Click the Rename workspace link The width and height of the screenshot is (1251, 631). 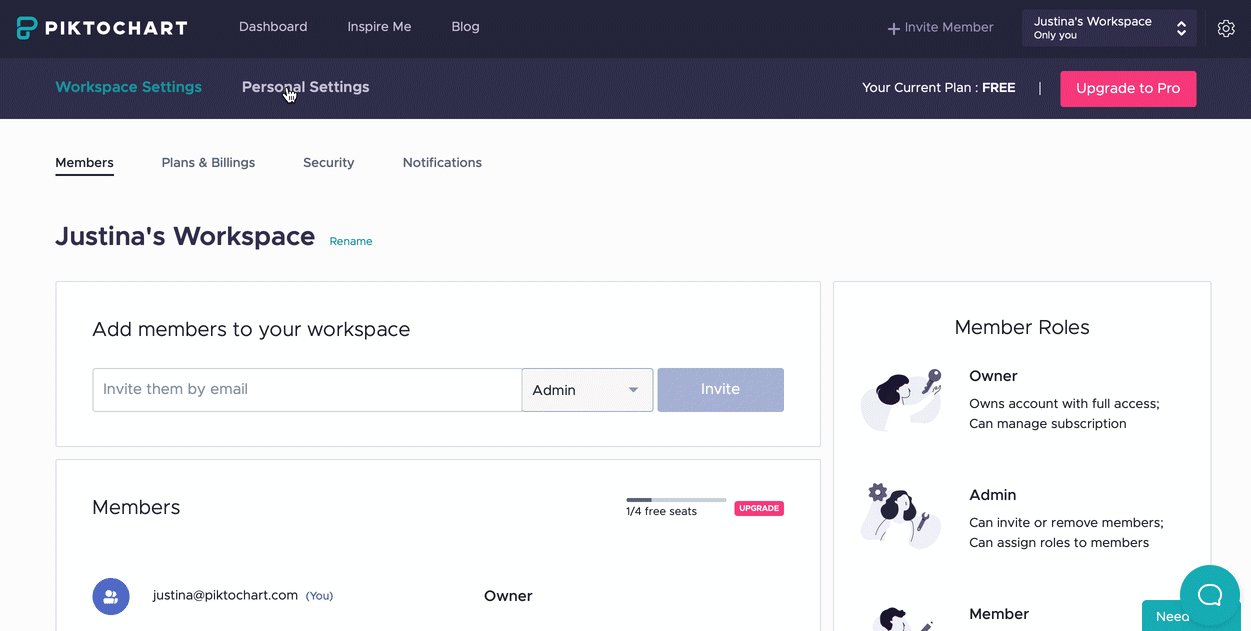click(351, 241)
